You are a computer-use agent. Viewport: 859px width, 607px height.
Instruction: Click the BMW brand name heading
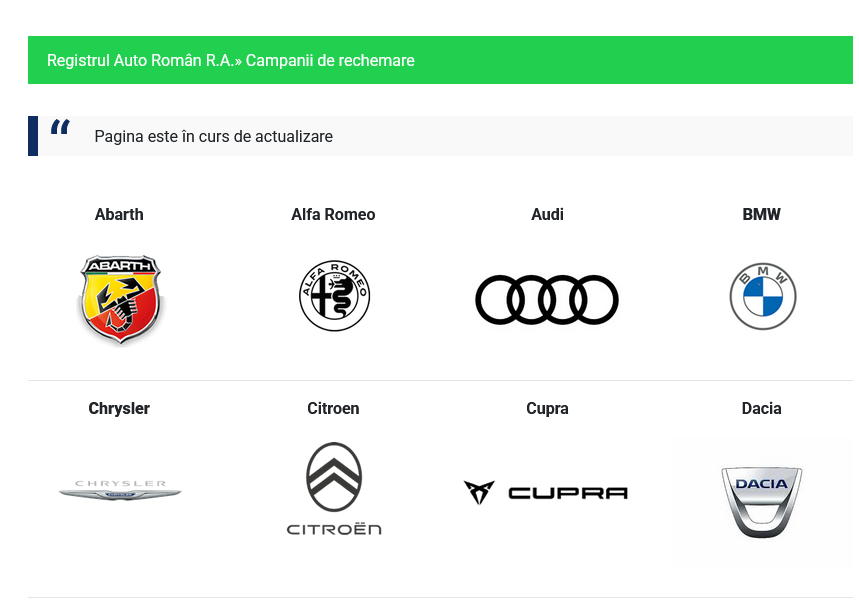pyautogui.click(x=761, y=214)
